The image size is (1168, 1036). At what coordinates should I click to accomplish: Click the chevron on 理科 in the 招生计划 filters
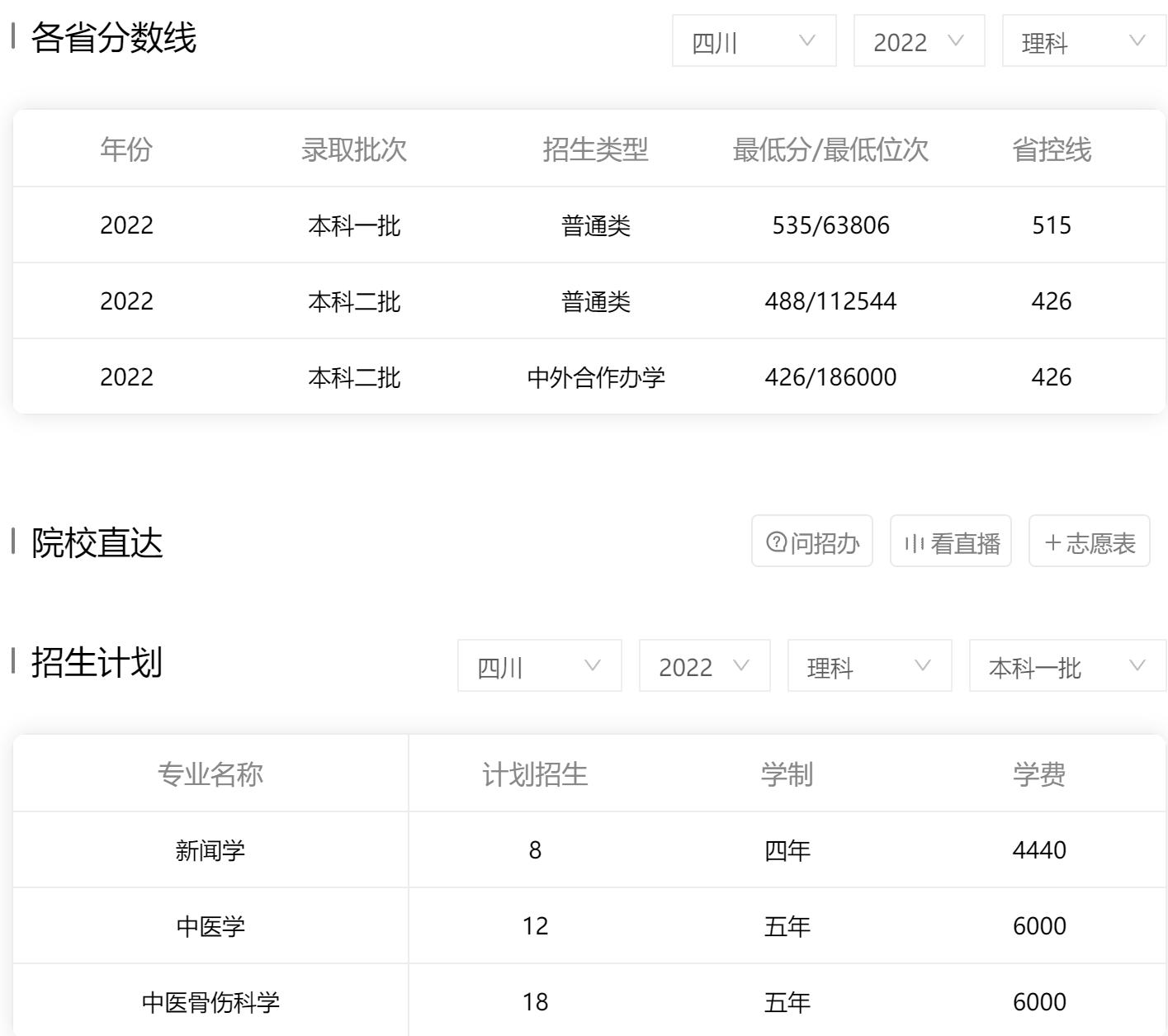tap(922, 666)
